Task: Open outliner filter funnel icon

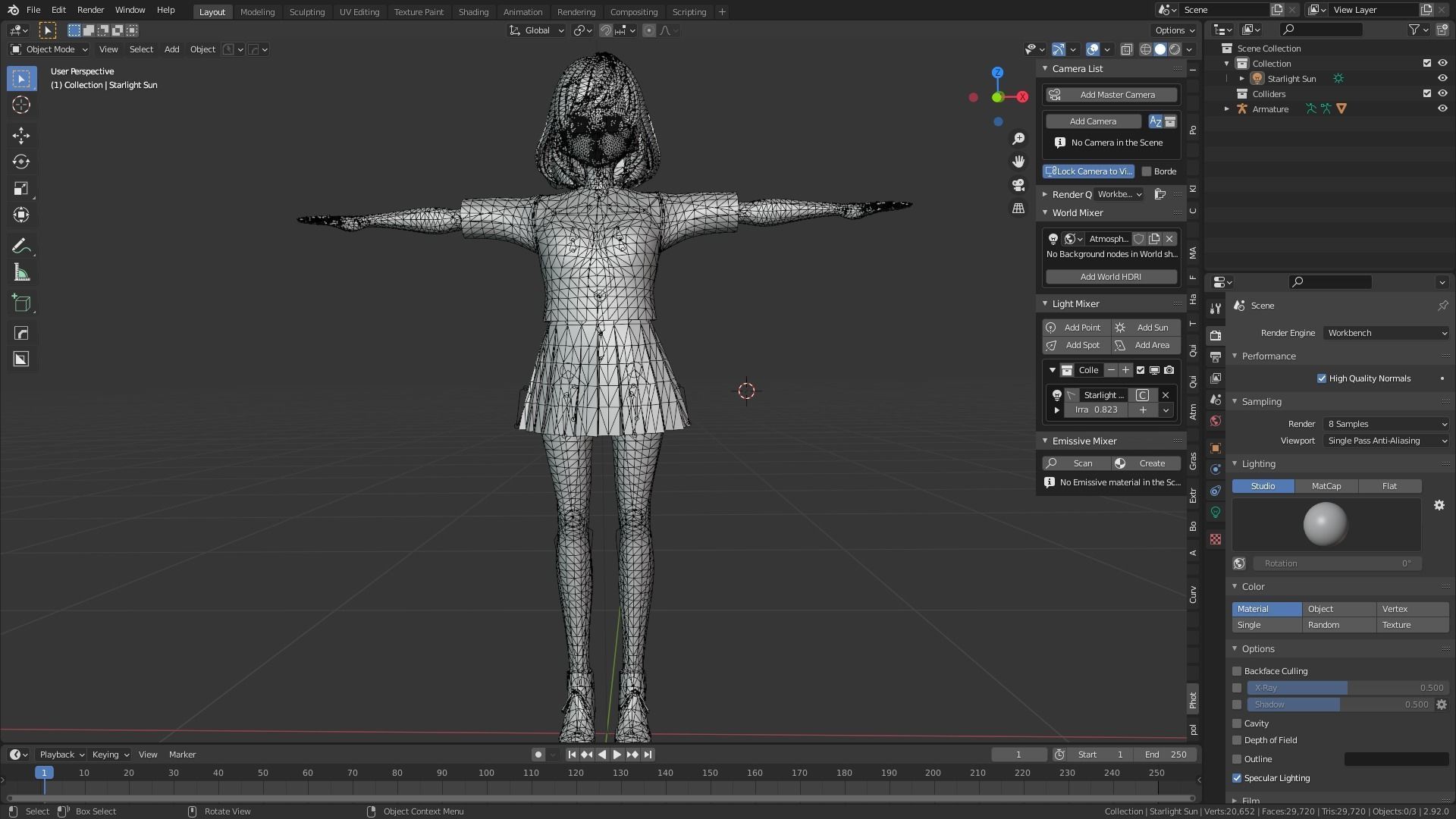Action: click(1414, 30)
